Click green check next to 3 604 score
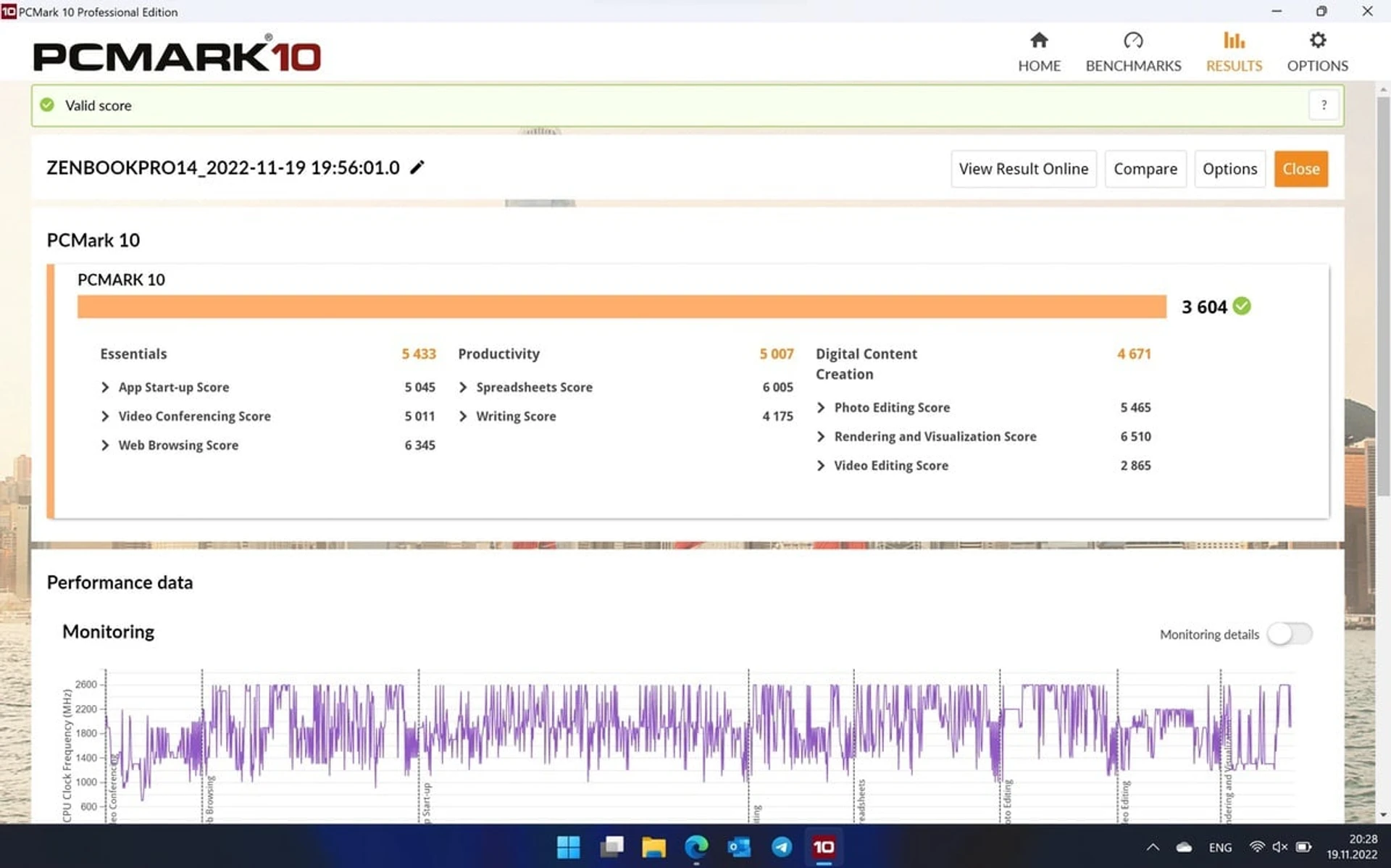Image resolution: width=1391 pixels, height=868 pixels. pyautogui.click(x=1242, y=306)
